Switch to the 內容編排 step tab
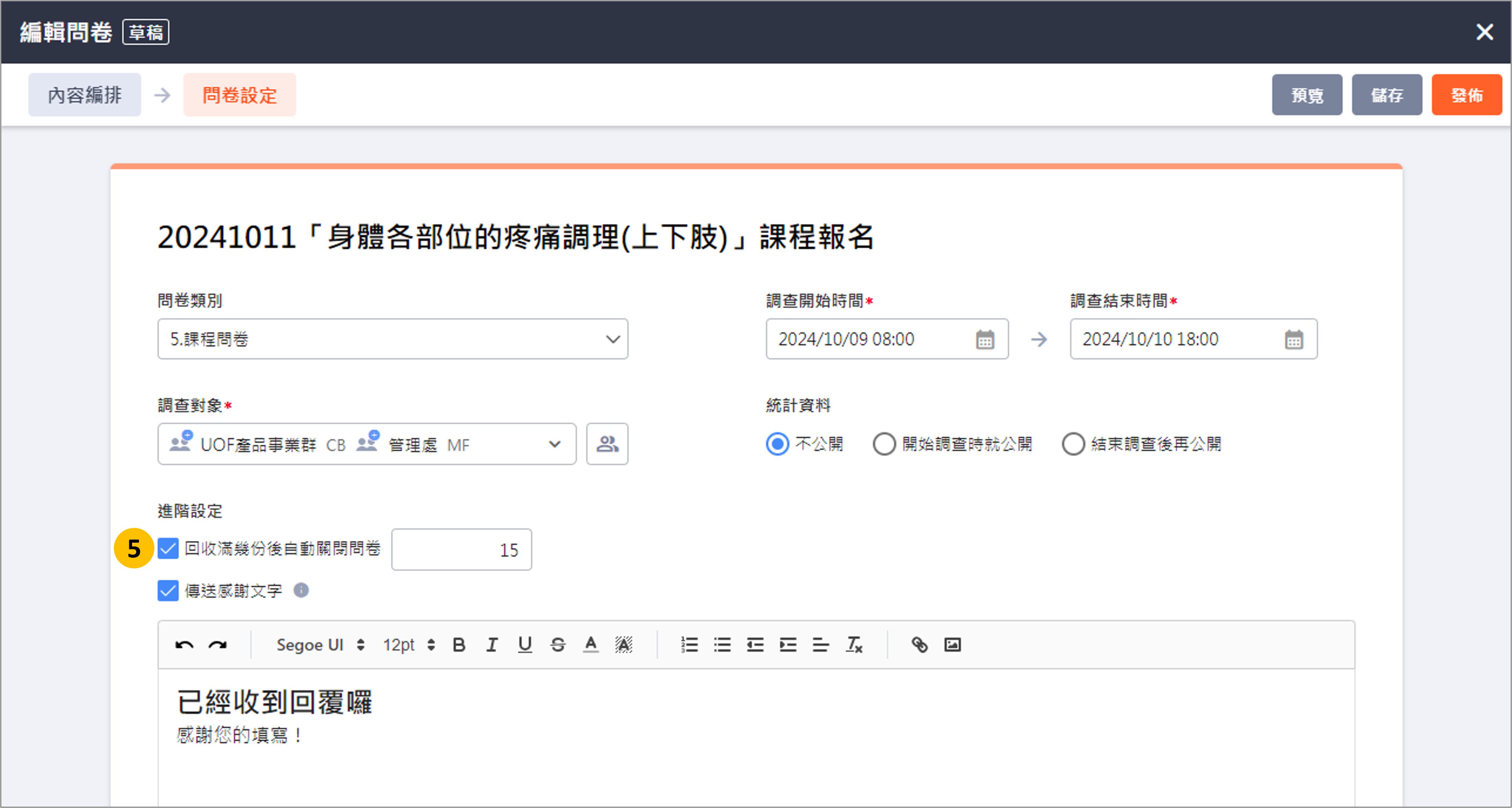The image size is (1512, 808). [x=84, y=95]
